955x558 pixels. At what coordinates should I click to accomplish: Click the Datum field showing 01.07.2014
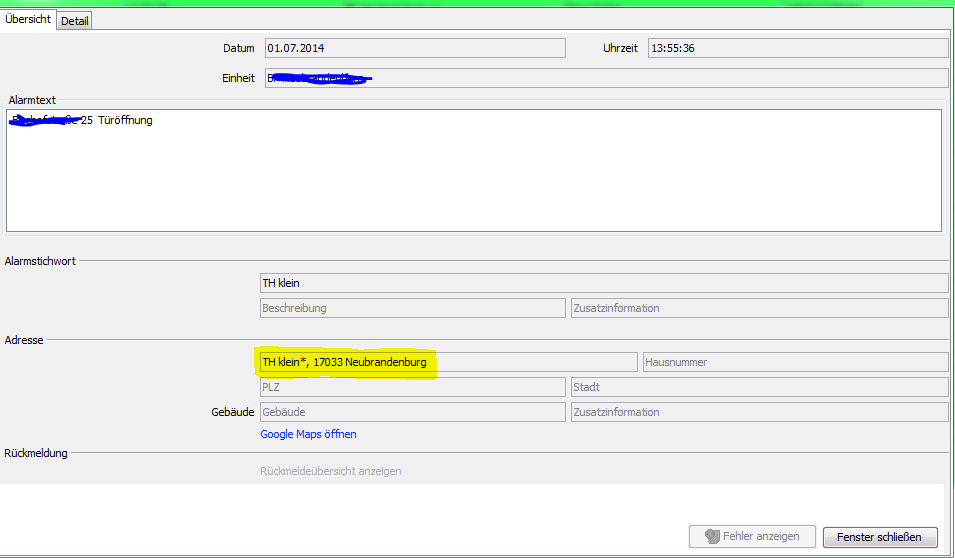click(x=414, y=48)
